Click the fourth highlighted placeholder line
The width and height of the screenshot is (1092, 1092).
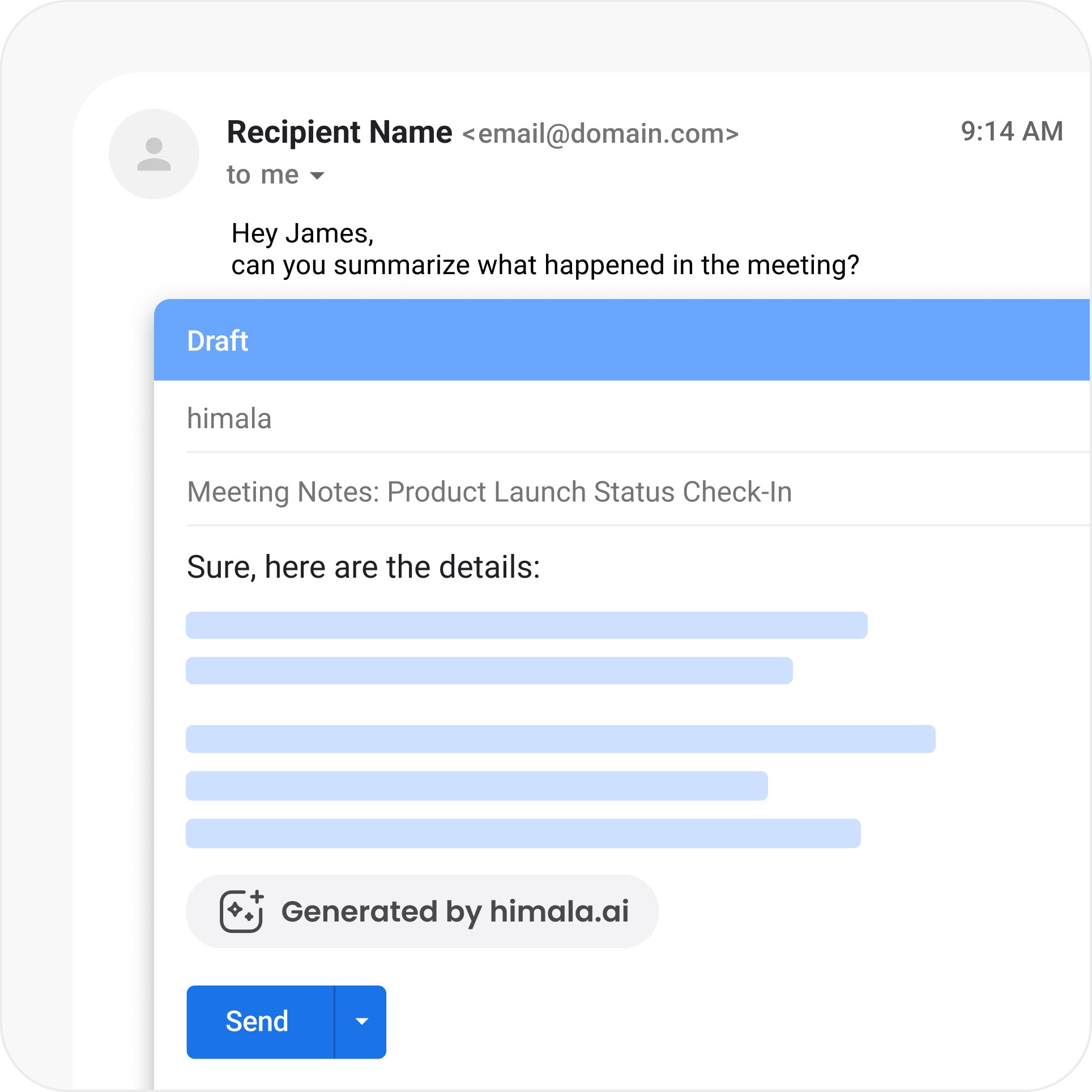click(x=476, y=786)
